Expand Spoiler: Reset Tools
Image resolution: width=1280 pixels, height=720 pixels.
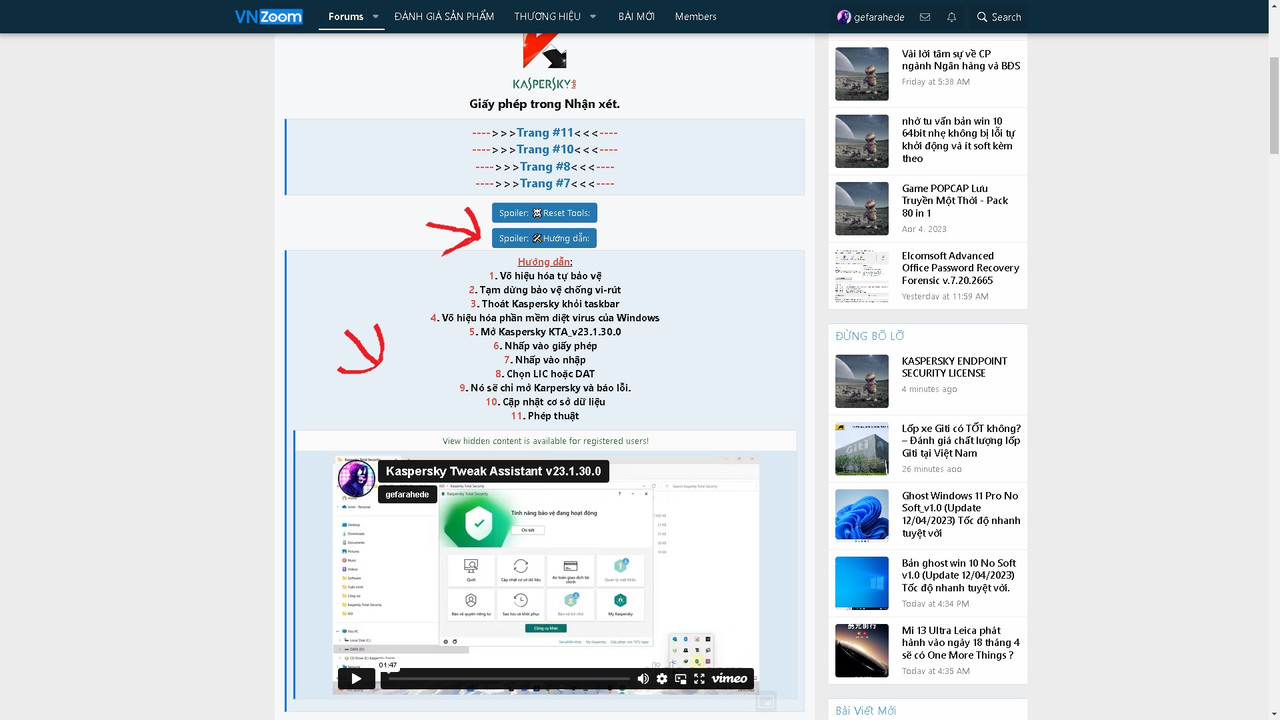(x=544, y=213)
